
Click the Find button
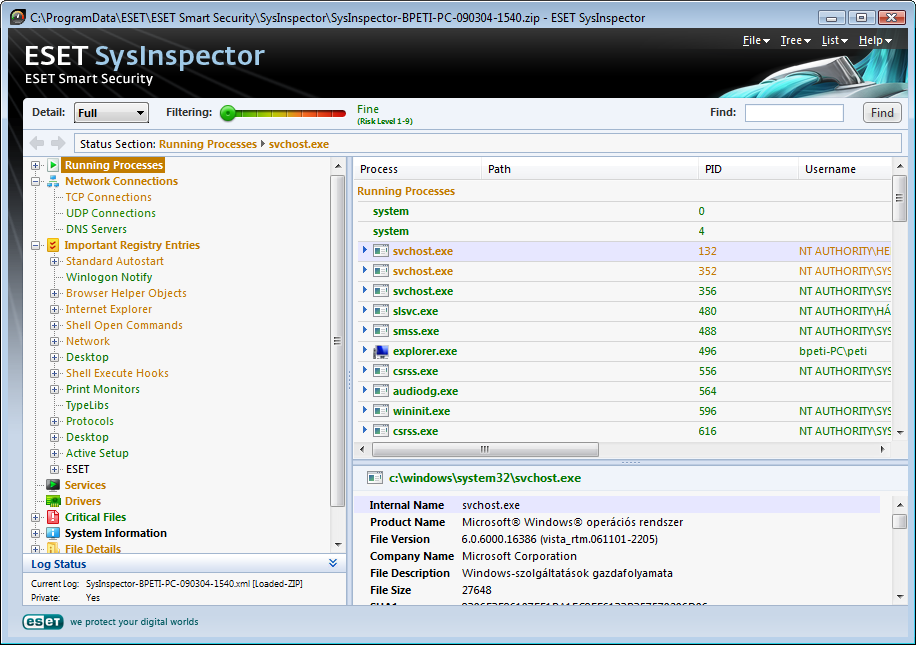pos(882,113)
